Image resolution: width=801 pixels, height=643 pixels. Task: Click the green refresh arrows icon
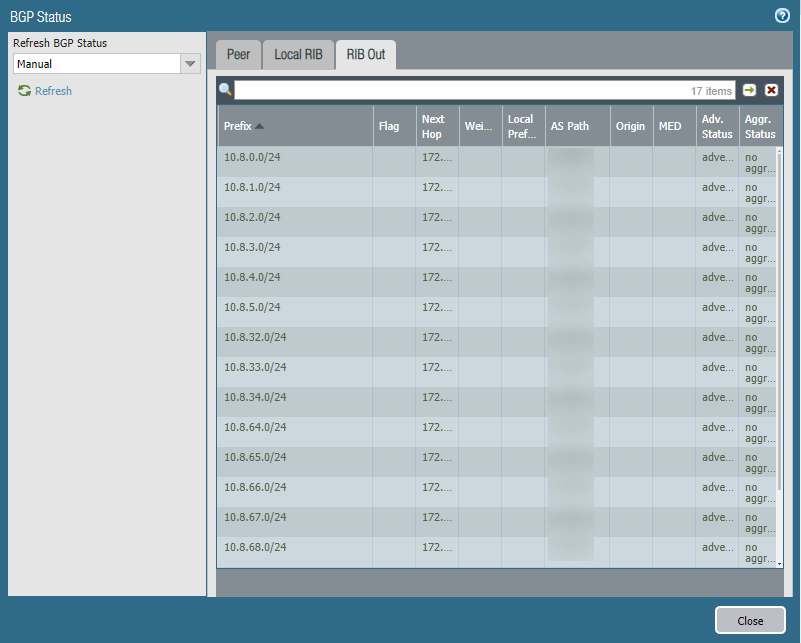coord(24,91)
